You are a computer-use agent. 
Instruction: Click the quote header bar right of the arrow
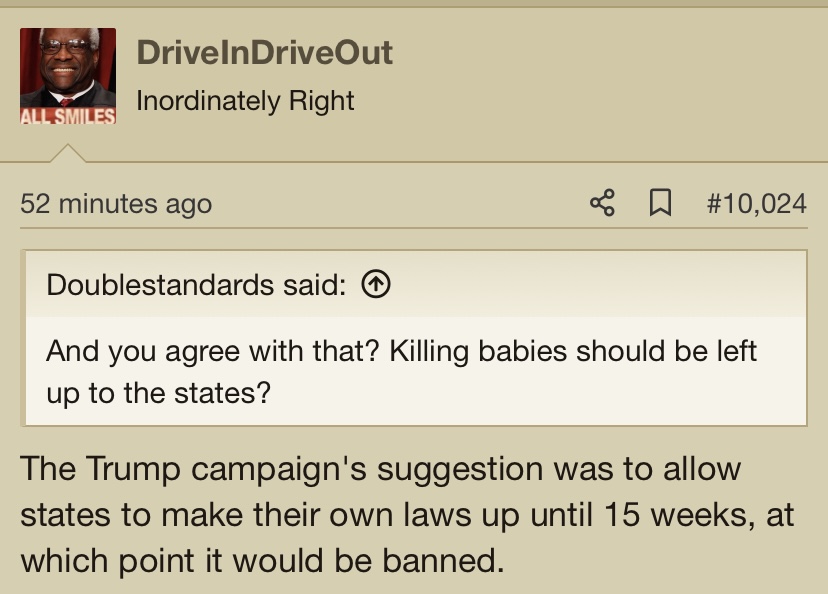[599, 285]
